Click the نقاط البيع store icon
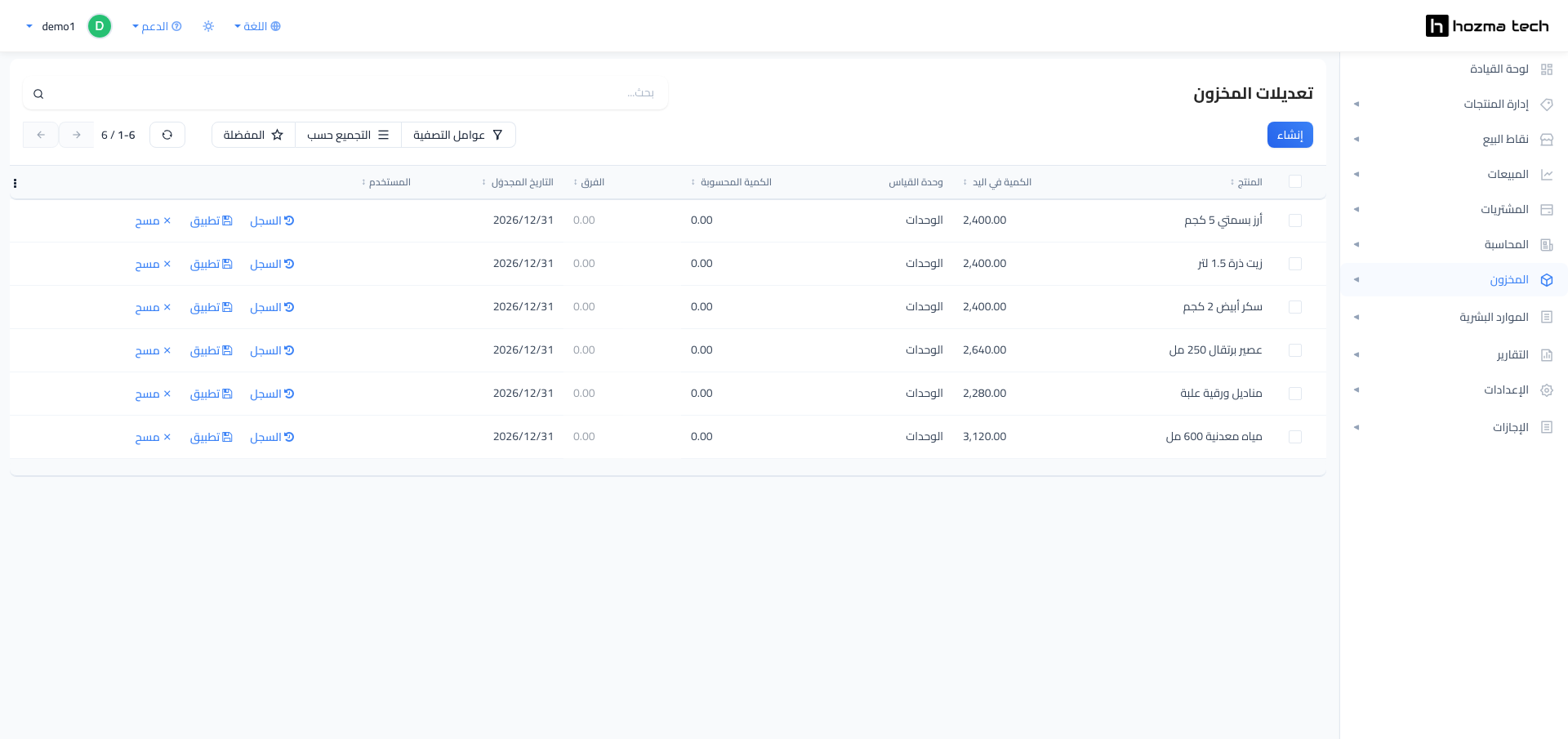 point(1546,140)
